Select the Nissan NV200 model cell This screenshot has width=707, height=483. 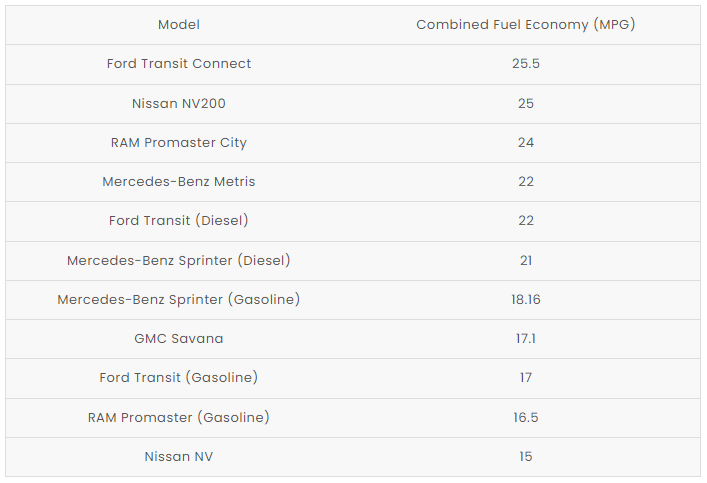pos(179,103)
